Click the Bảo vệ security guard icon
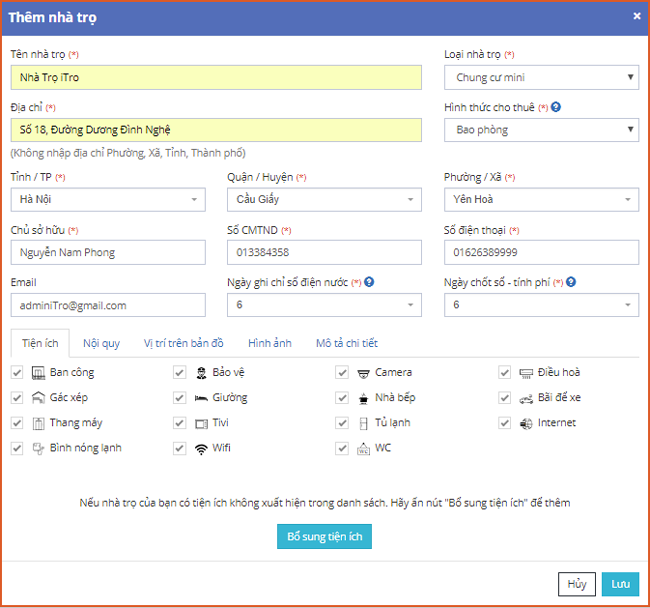Screen dimensions: 650x608 201,373
